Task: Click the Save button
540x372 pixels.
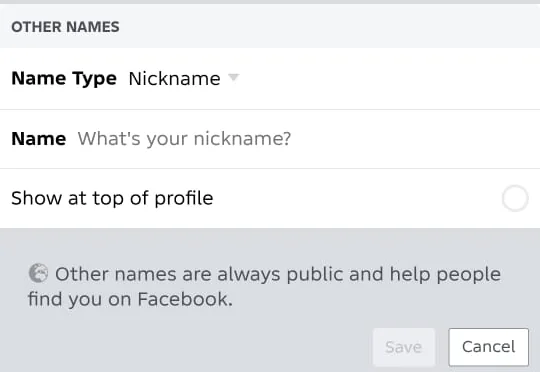Action: click(404, 347)
